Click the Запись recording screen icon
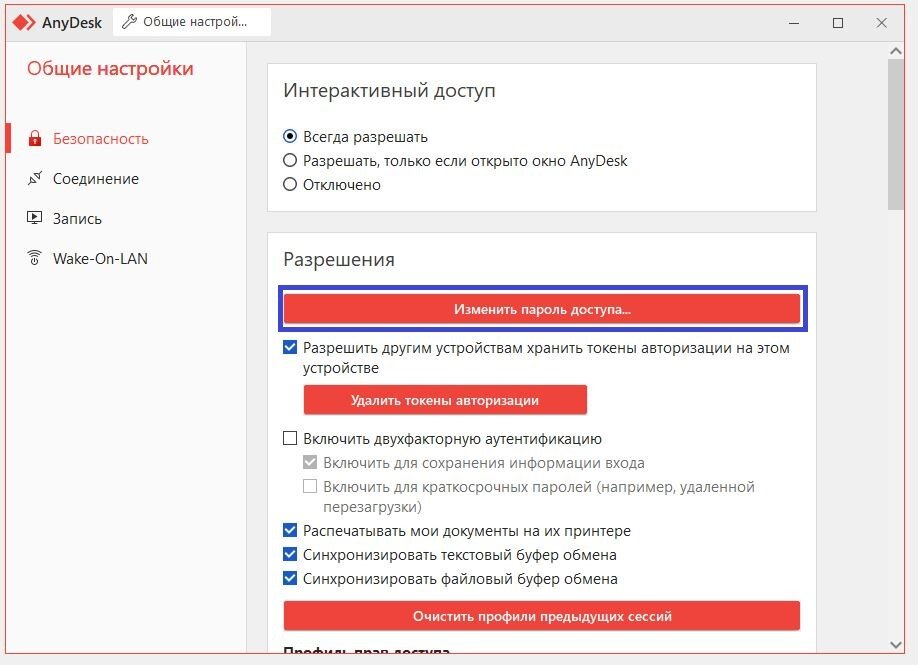Screen dimensions: 918x665 pyautogui.click(x=35, y=218)
